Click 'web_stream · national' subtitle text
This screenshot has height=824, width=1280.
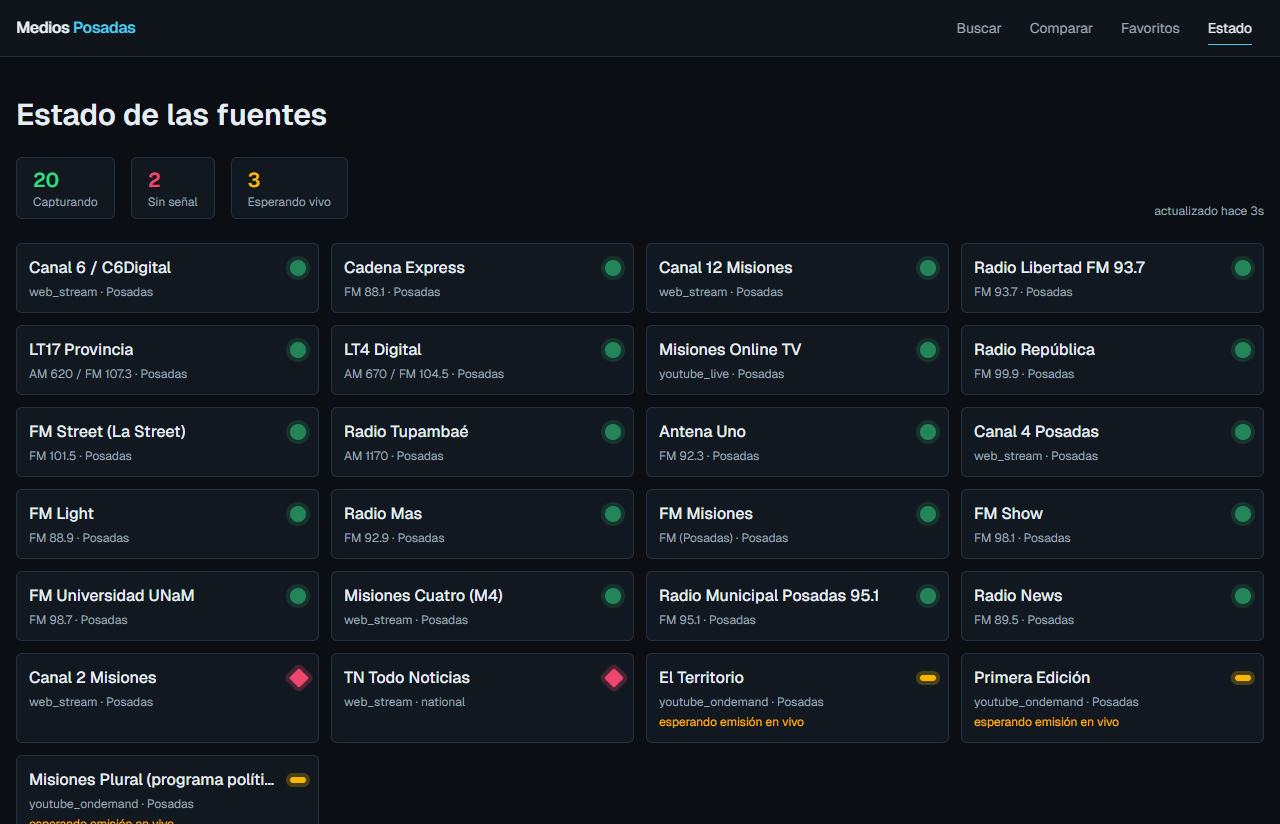(404, 702)
